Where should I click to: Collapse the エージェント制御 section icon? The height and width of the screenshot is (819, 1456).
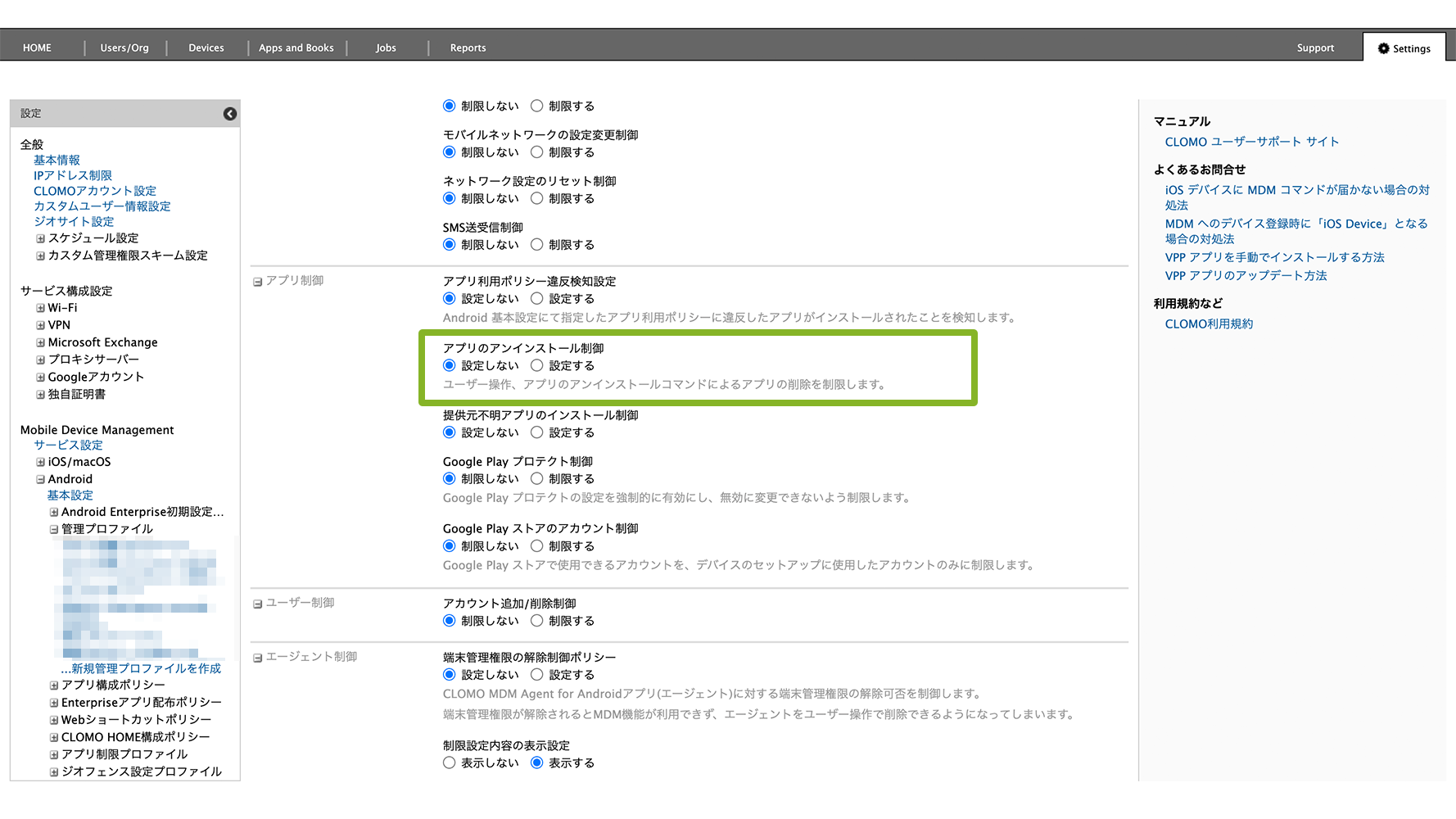[x=257, y=658]
